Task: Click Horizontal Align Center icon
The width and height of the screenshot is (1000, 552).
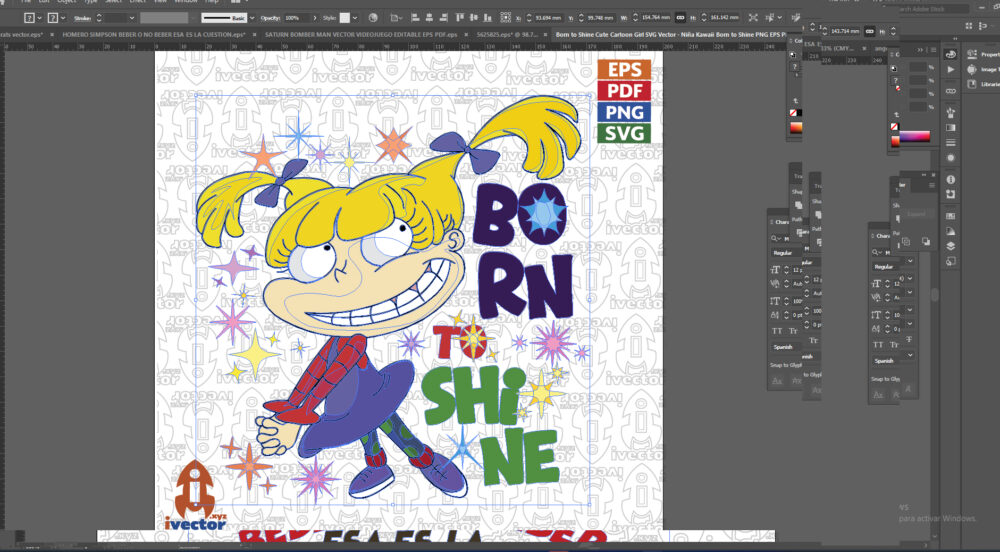Action: tap(429, 18)
